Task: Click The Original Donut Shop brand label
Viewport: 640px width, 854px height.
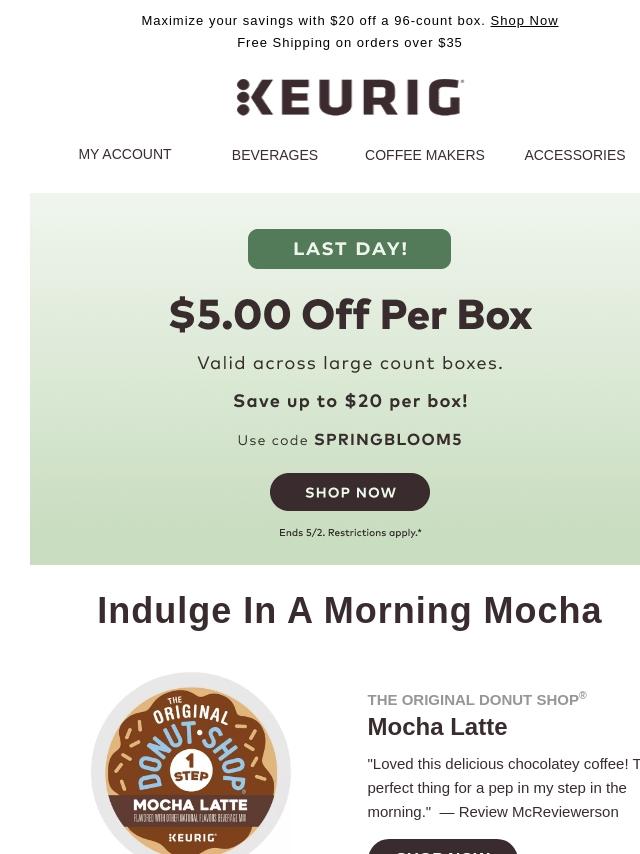Action: 477,699
